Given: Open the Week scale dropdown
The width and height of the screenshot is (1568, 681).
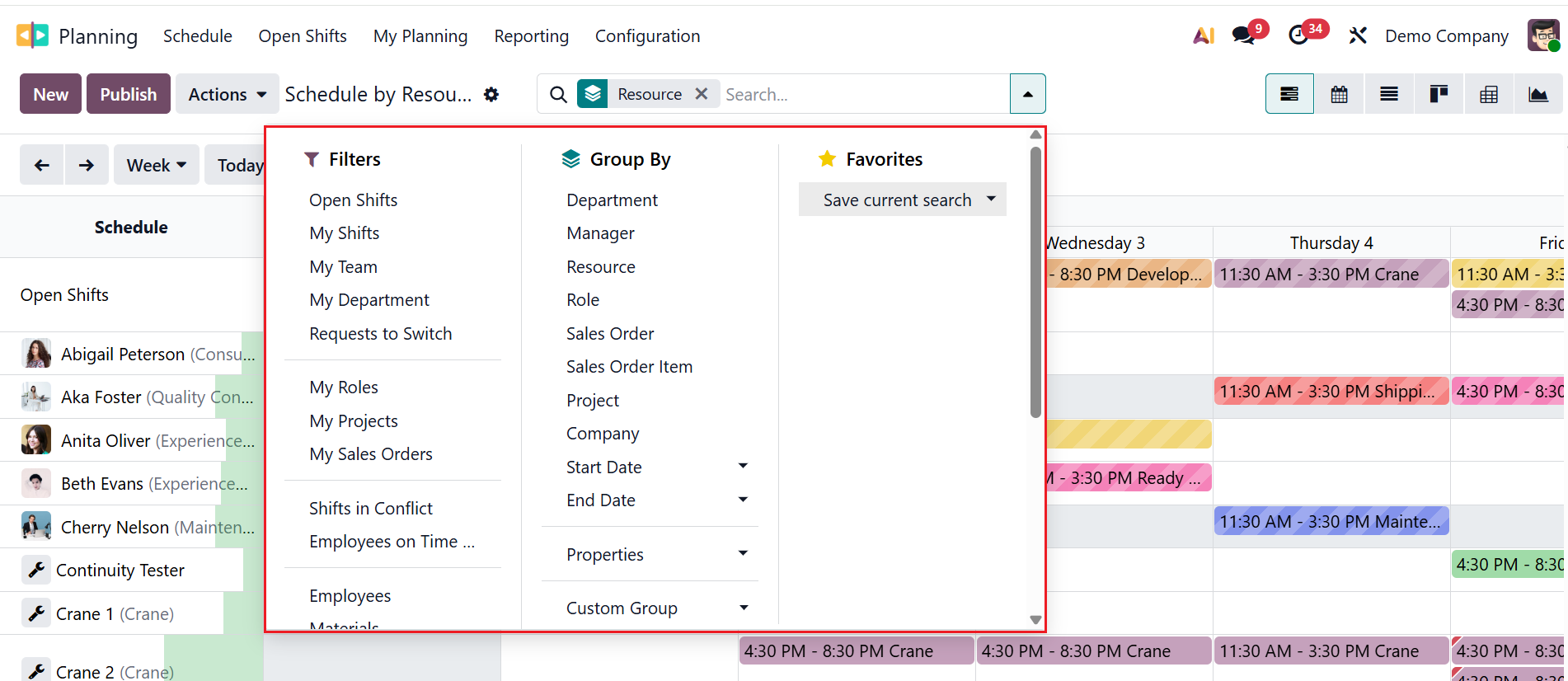Looking at the screenshot, I should coord(156,166).
